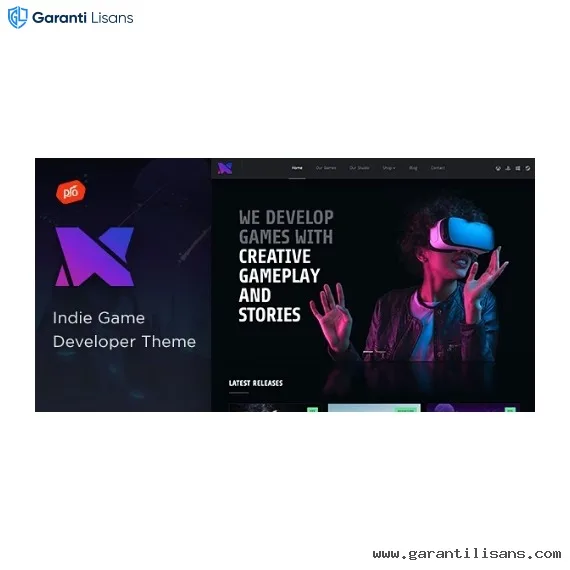Select the first hero slider indicator
Viewport: 570px width, 570px height.
368,352
